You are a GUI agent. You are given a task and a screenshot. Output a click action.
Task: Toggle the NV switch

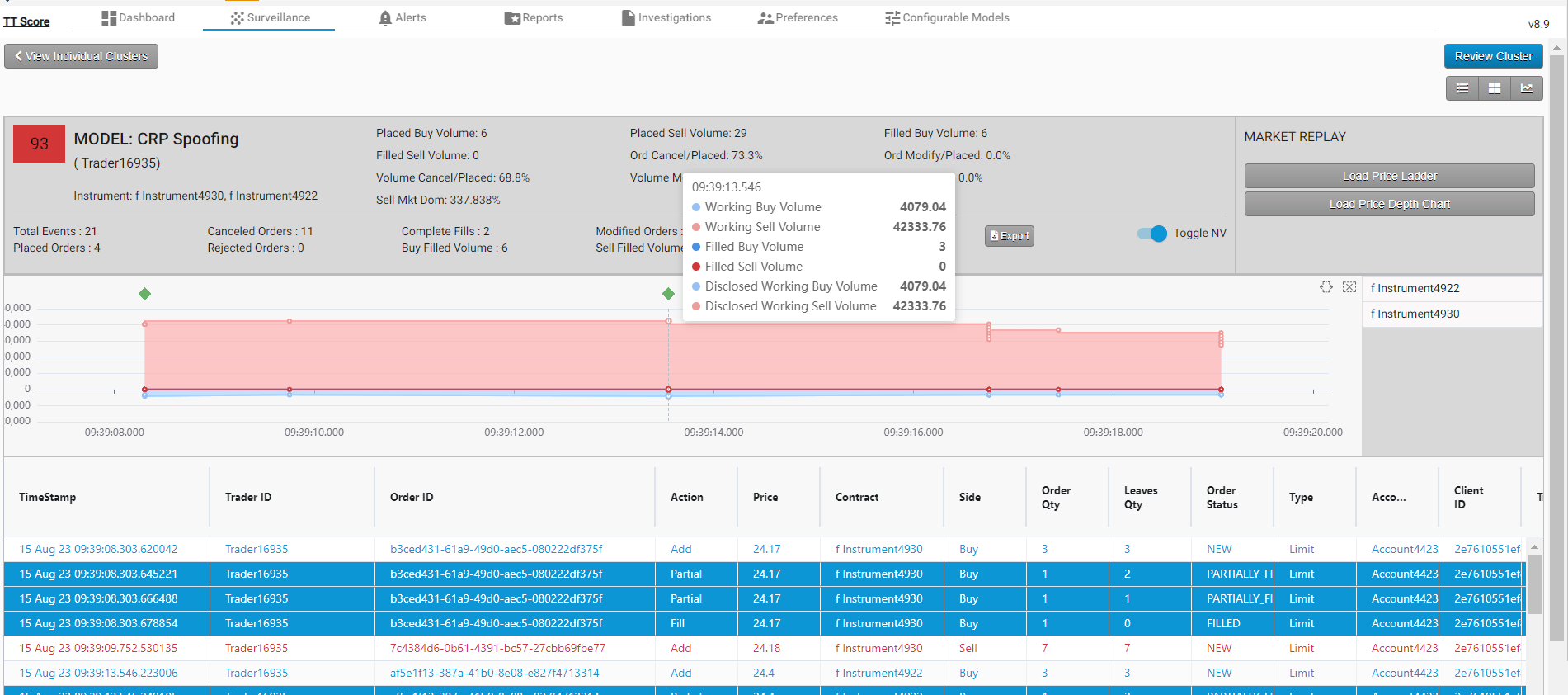[x=1152, y=234]
